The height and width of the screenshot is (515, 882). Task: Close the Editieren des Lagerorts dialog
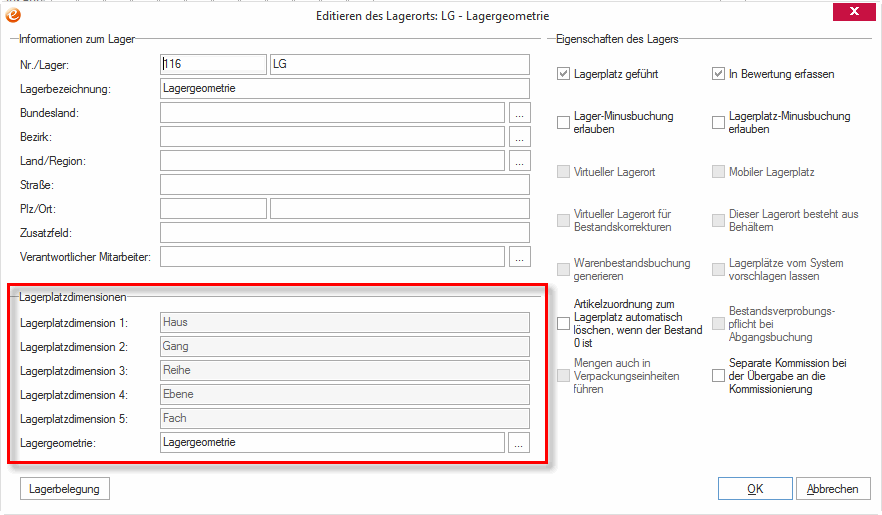pyautogui.click(x=854, y=12)
